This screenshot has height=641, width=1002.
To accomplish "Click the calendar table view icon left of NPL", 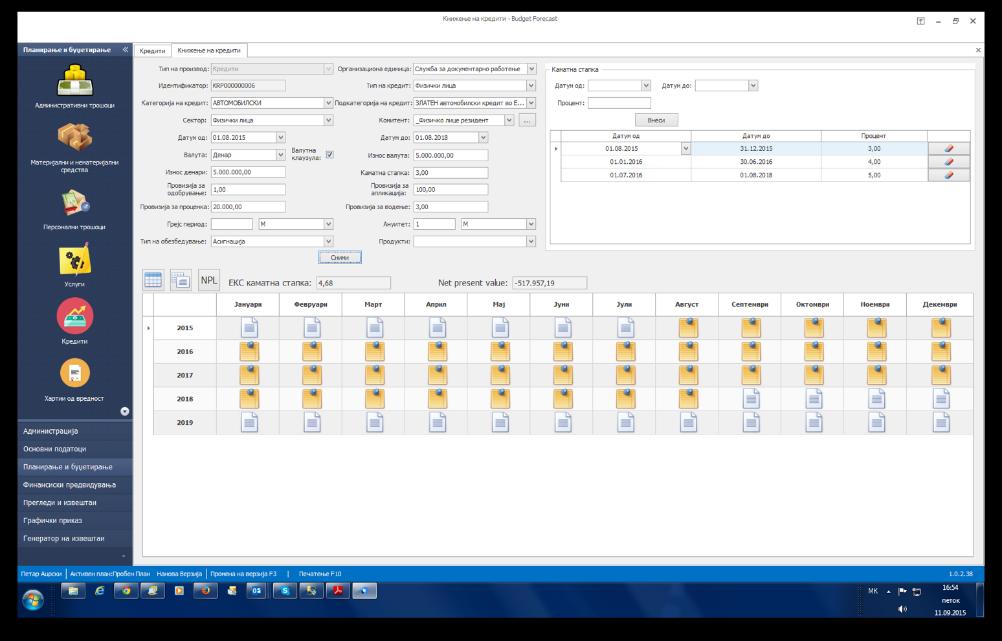I will click(x=154, y=281).
